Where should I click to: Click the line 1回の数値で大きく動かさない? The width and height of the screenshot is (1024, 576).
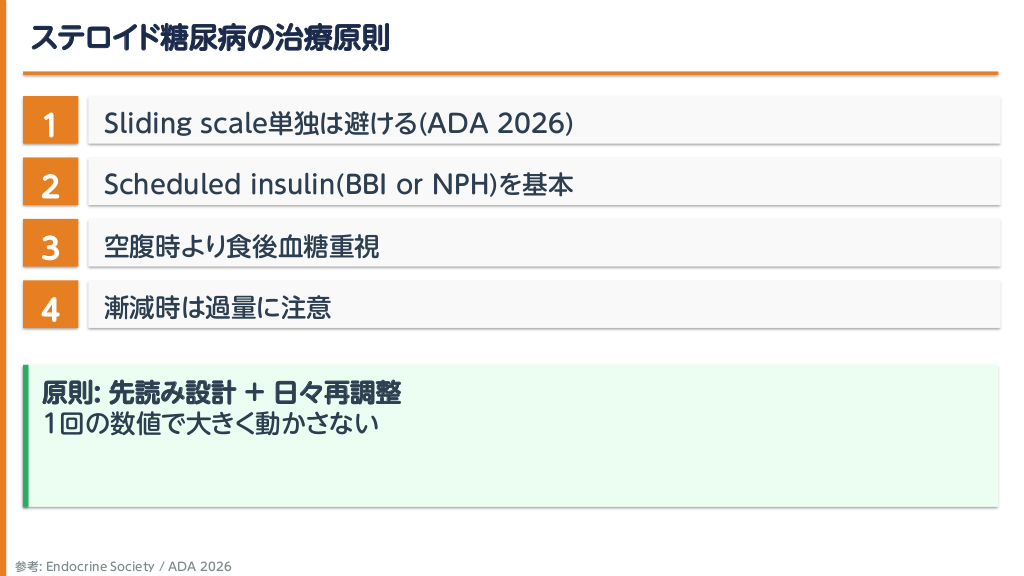point(210,423)
